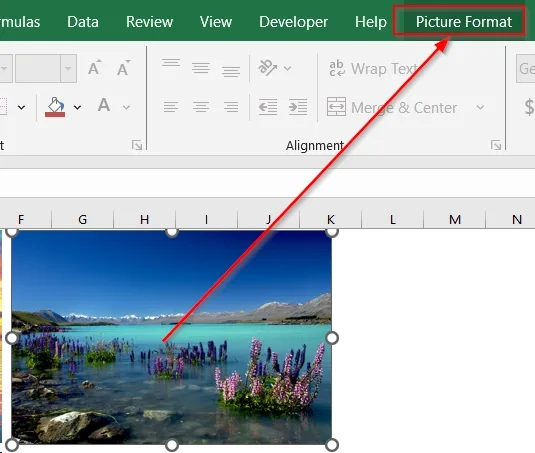This screenshot has height=453, width=535.
Task: Click Increase Indent icon
Action: tap(298, 107)
